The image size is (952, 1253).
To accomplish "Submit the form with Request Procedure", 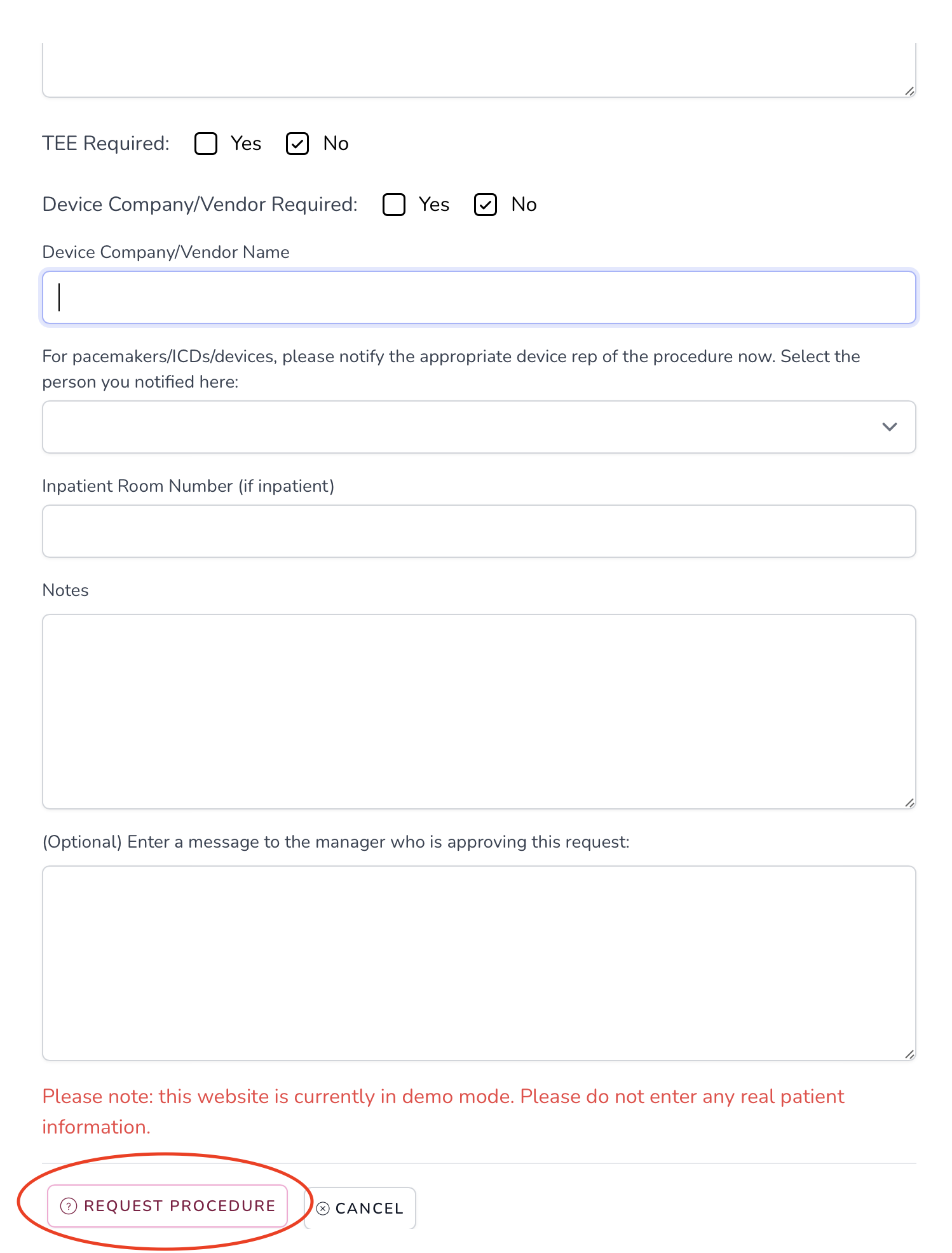I will click(x=168, y=1206).
